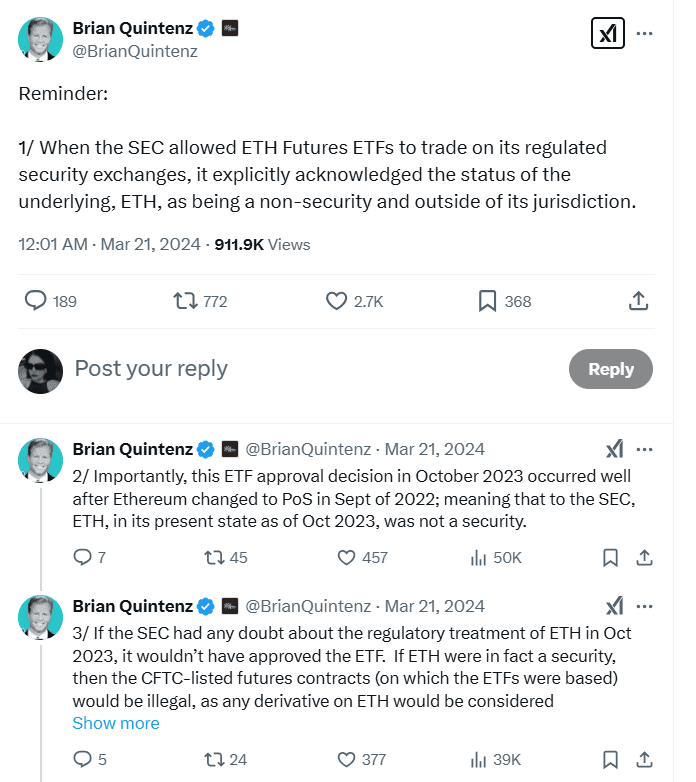The width and height of the screenshot is (696, 782).
Task: Open view analytics for the 50K views post
Action: click(478, 557)
